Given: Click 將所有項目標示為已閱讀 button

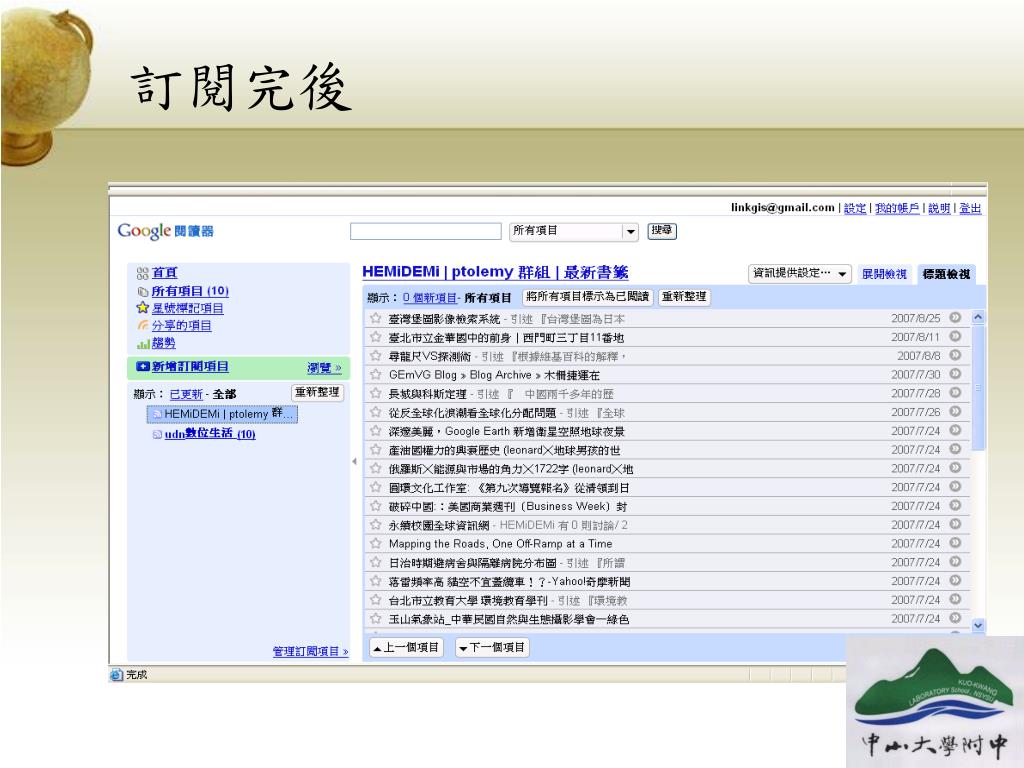Looking at the screenshot, I should tap(587, 297).
